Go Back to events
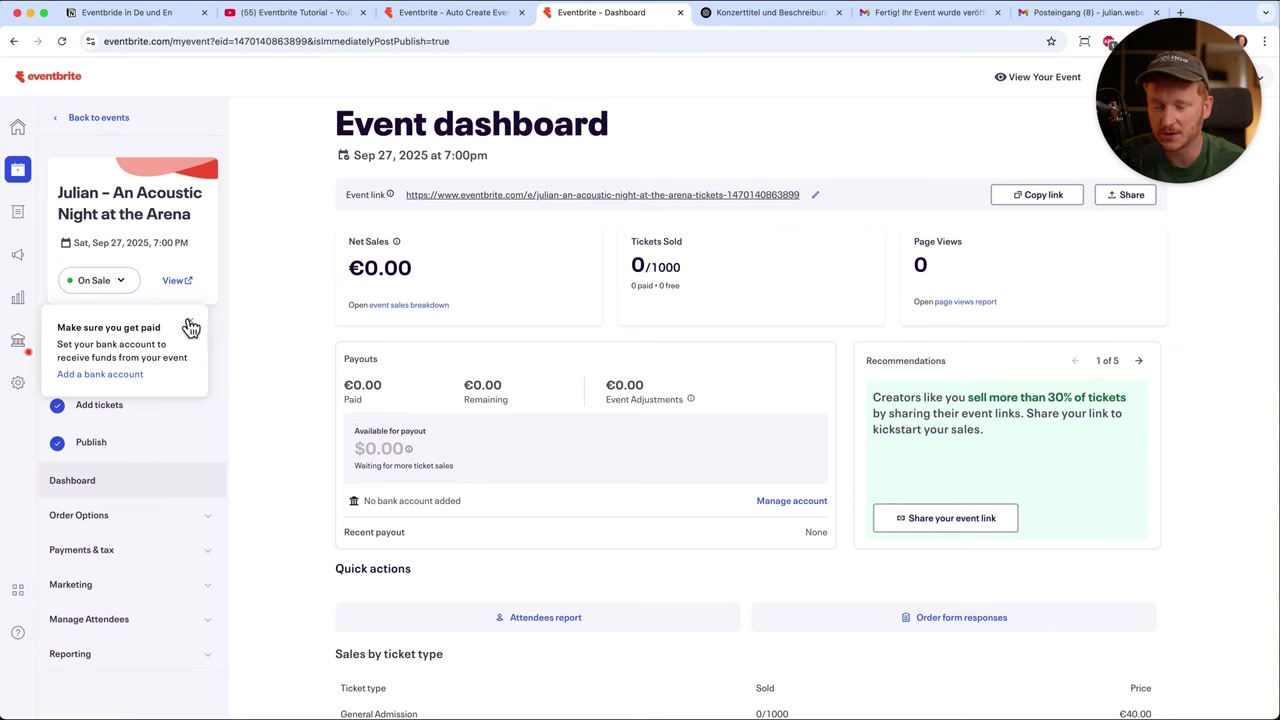The height and width of the screenshot is (720, 1280). (x=91, y=118)
